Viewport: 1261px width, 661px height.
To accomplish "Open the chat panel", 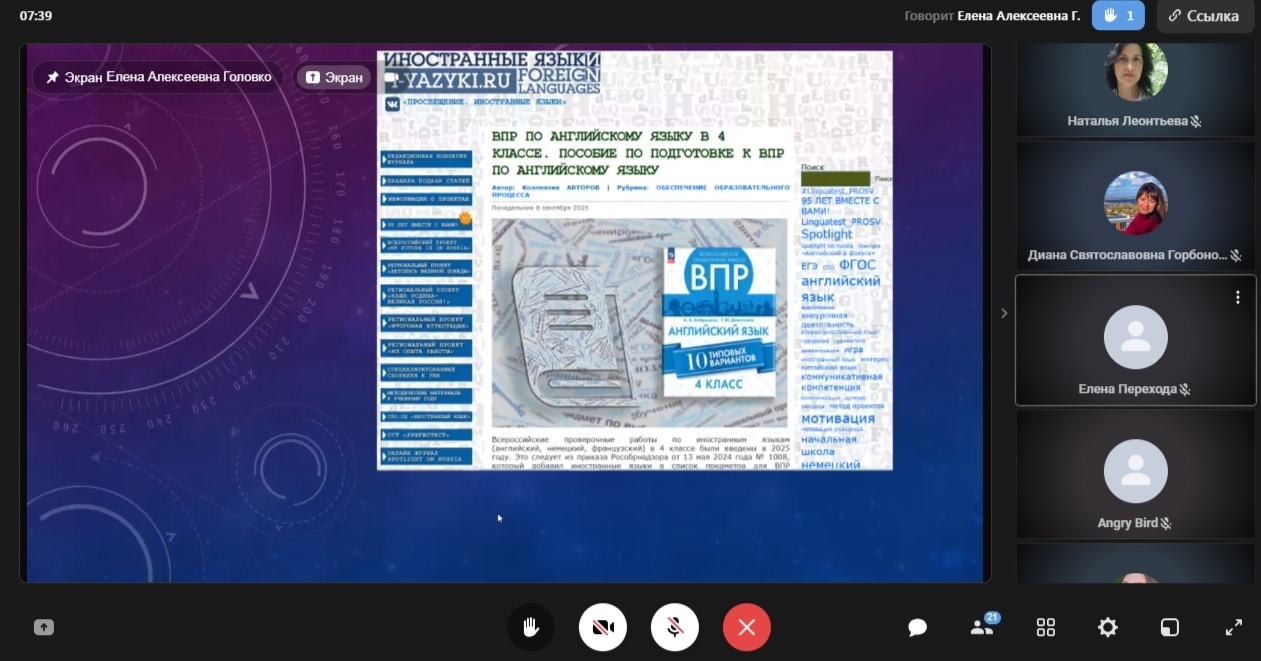I will 917,628.
